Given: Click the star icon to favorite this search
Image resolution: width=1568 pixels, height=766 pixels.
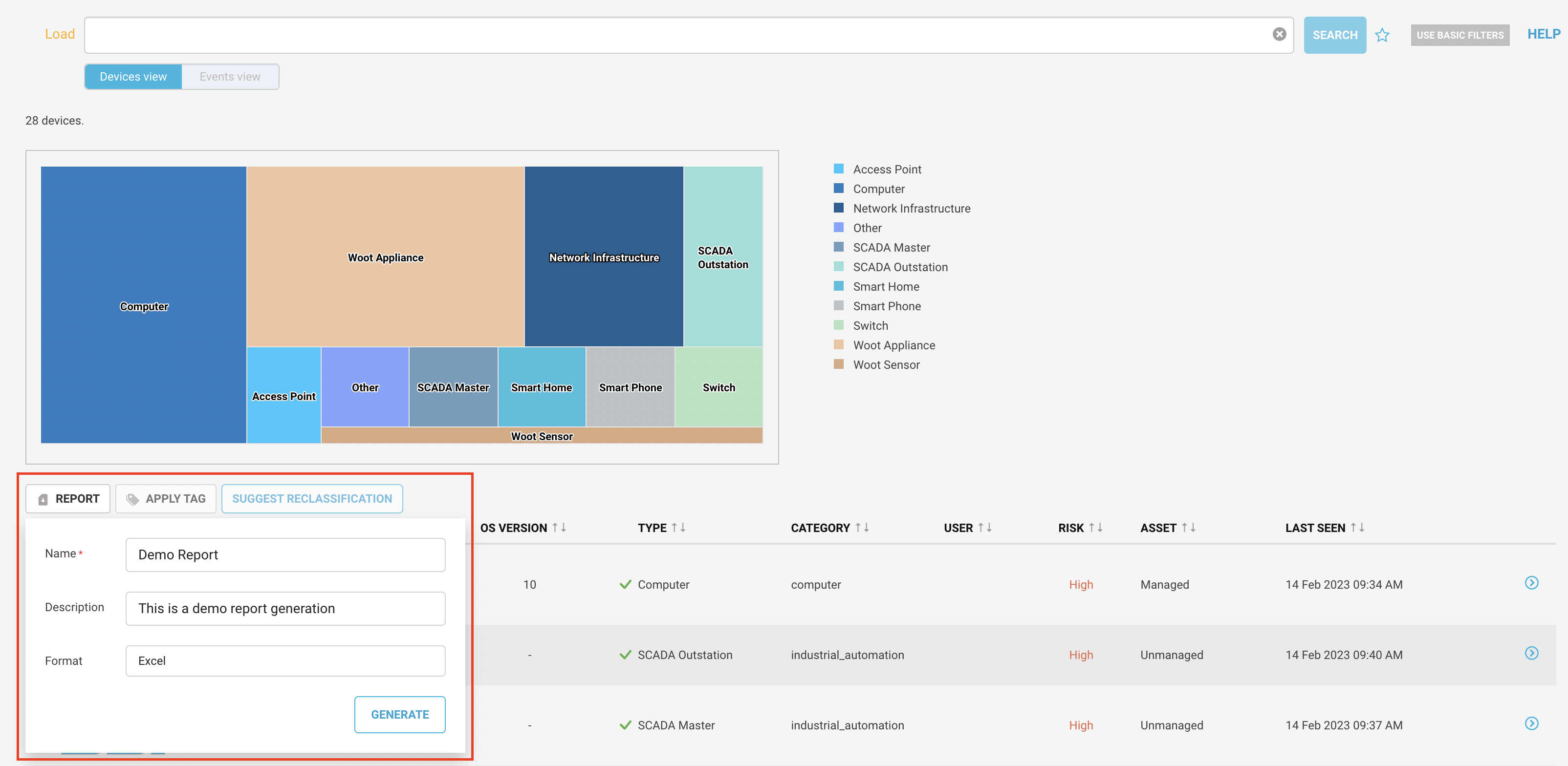Looking at the screenshot, I should click(x=1383, y=35).
